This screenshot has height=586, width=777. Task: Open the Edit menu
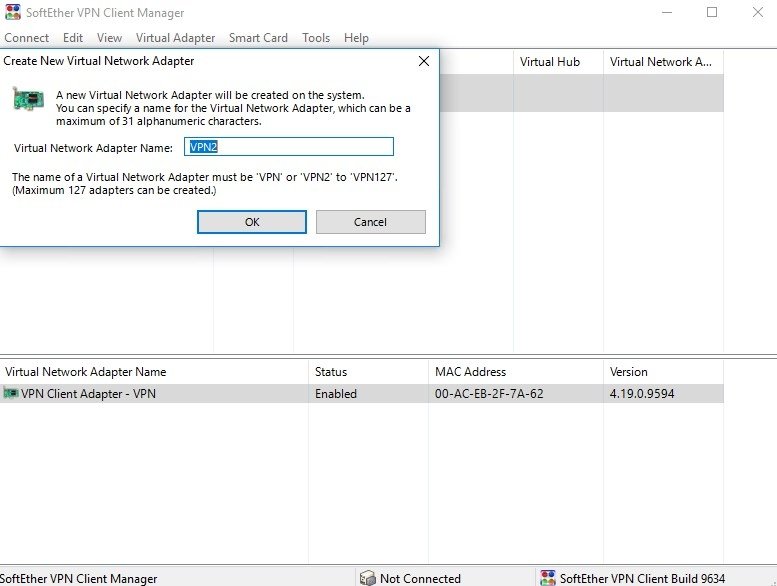(x=73, y=38)
